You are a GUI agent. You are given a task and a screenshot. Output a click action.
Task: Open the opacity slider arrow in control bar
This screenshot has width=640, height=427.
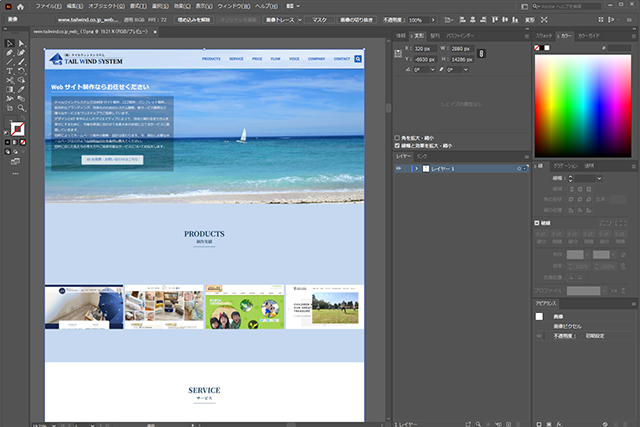433,20
